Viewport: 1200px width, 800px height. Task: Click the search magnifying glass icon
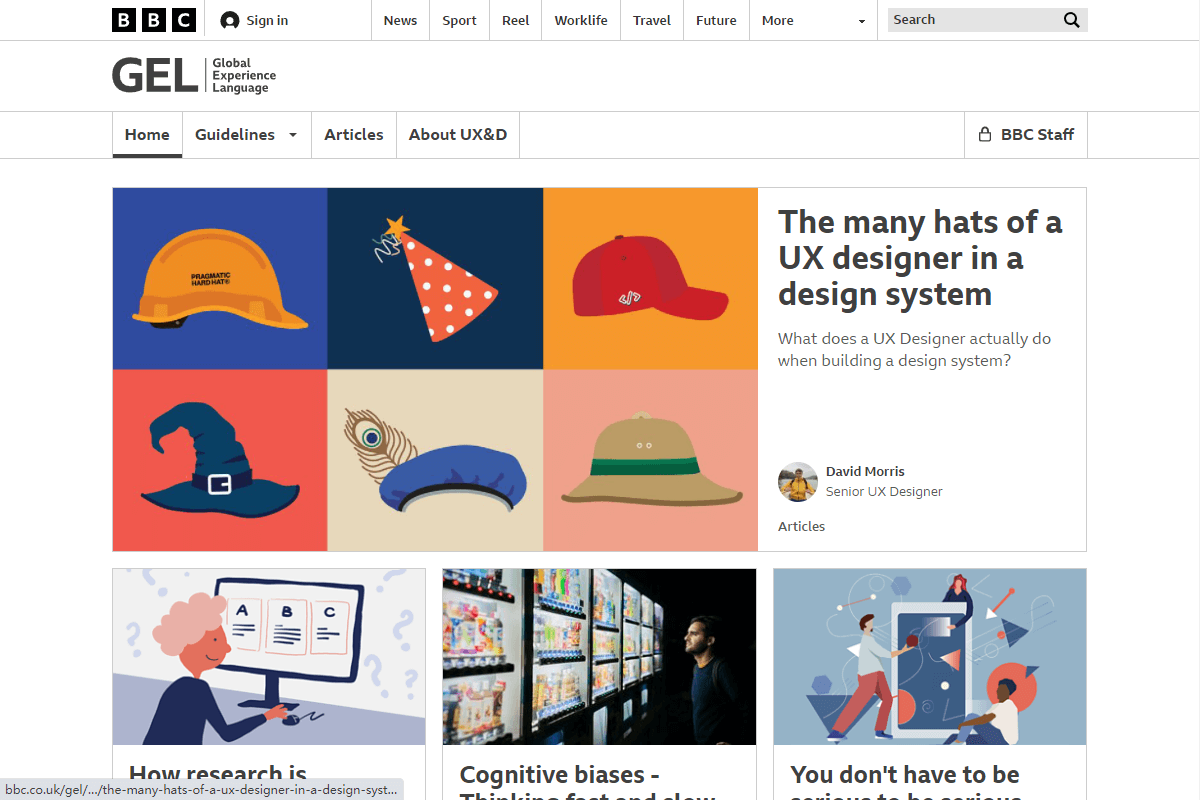pos(1071,20)
